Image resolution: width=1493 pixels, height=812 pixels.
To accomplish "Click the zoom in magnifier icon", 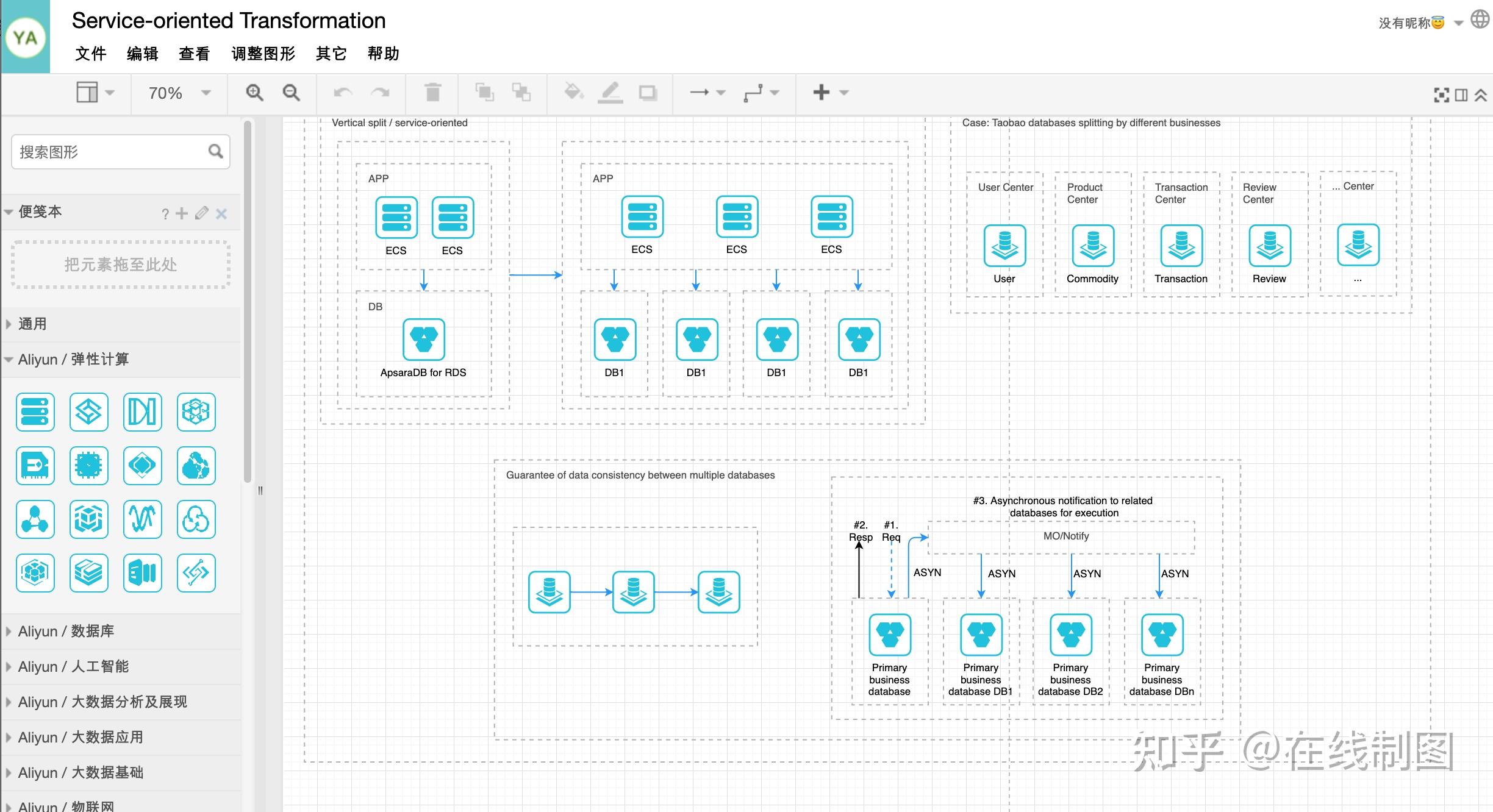I will point(254,93).
